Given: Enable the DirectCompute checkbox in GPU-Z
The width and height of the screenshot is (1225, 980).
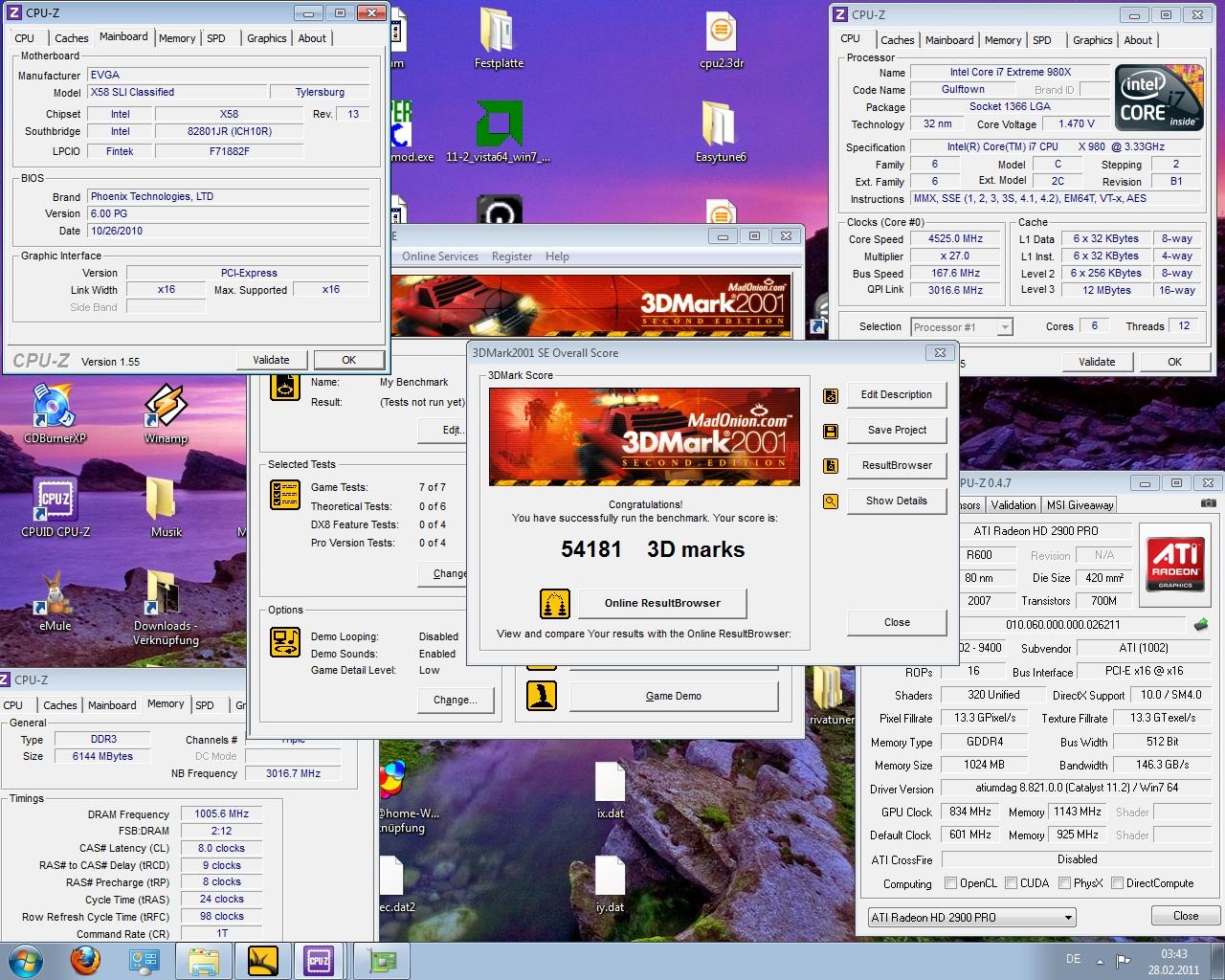Looking at the screenshot, I should 1116,883.
